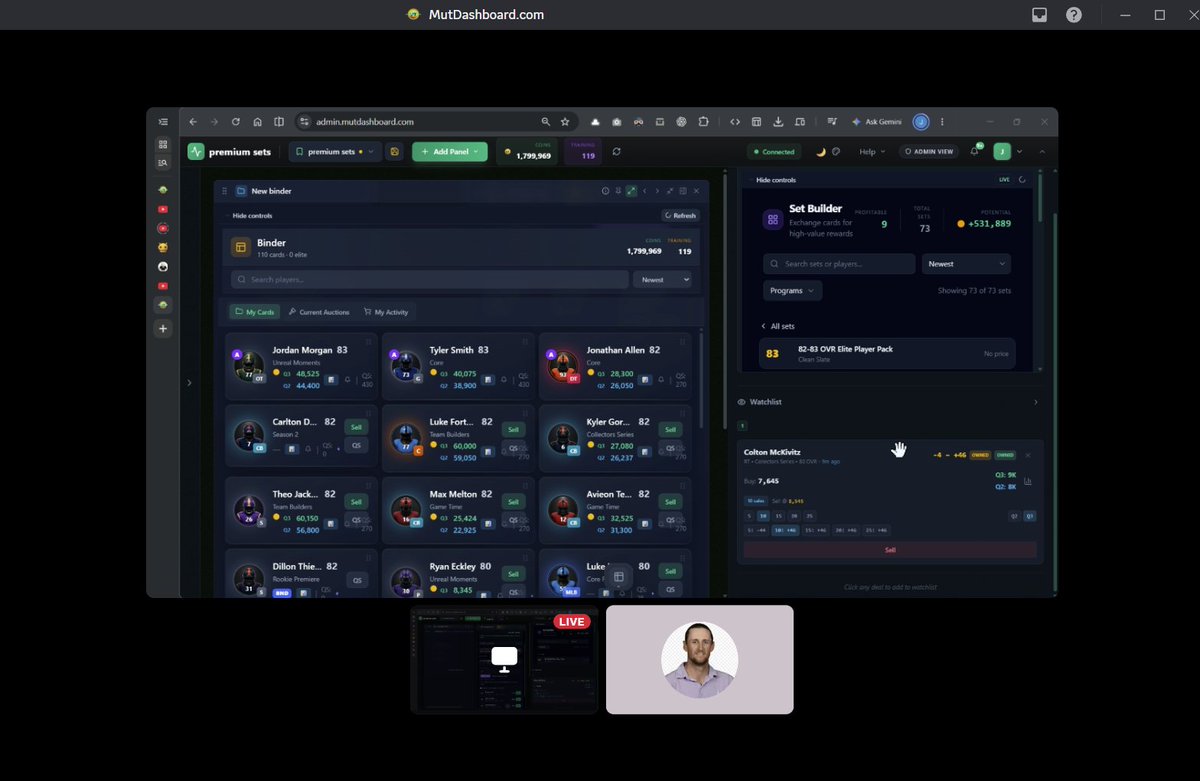Open the notifications bell

coord(975,151)
